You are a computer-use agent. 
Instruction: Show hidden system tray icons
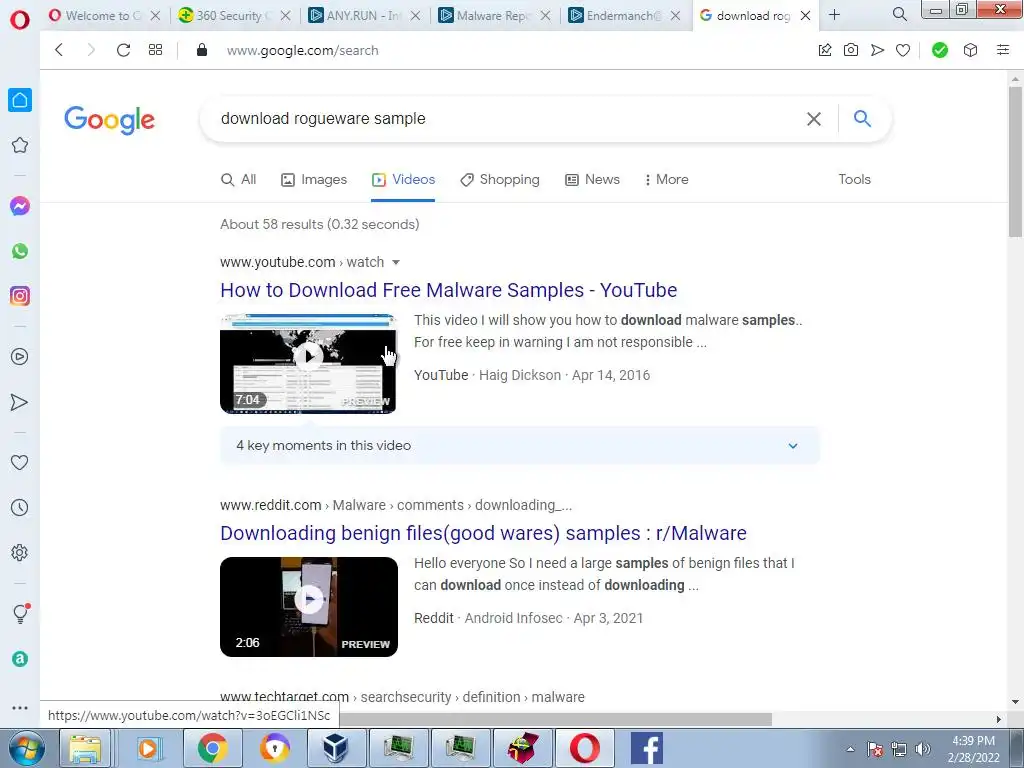coord(850,749)
